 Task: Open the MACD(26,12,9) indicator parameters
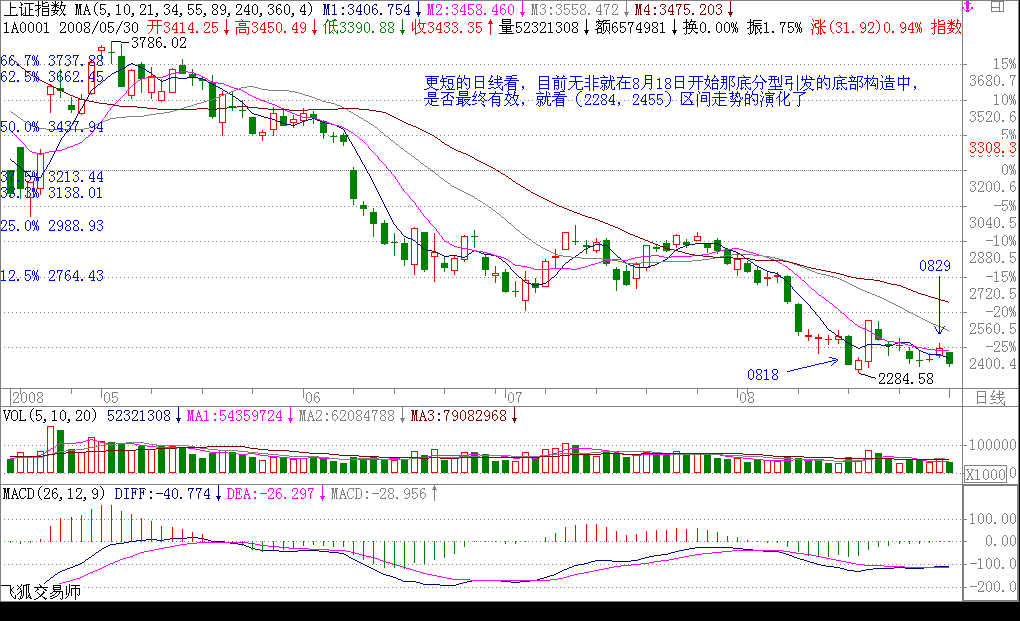click(x=54, y=494)
